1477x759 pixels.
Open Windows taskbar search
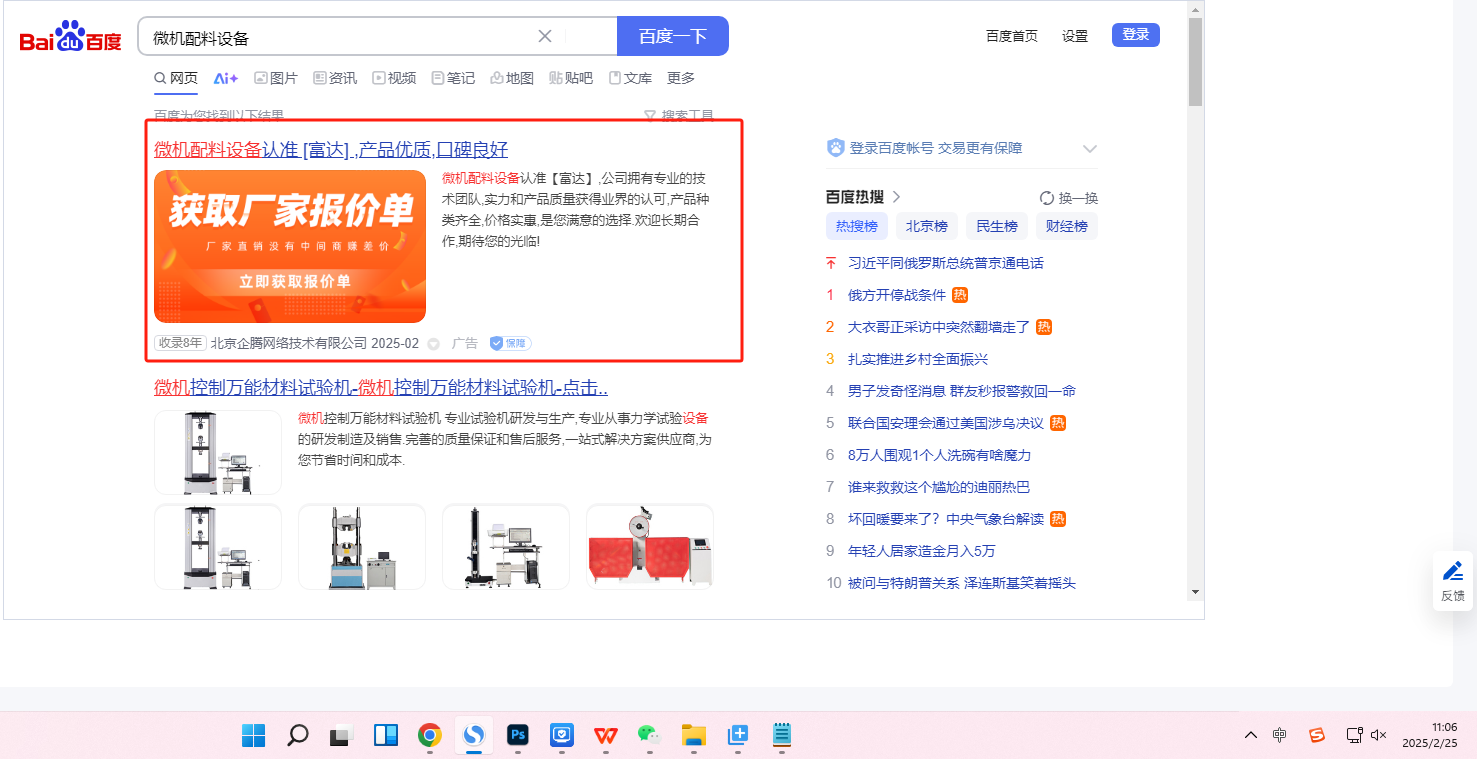pos(298,735)
